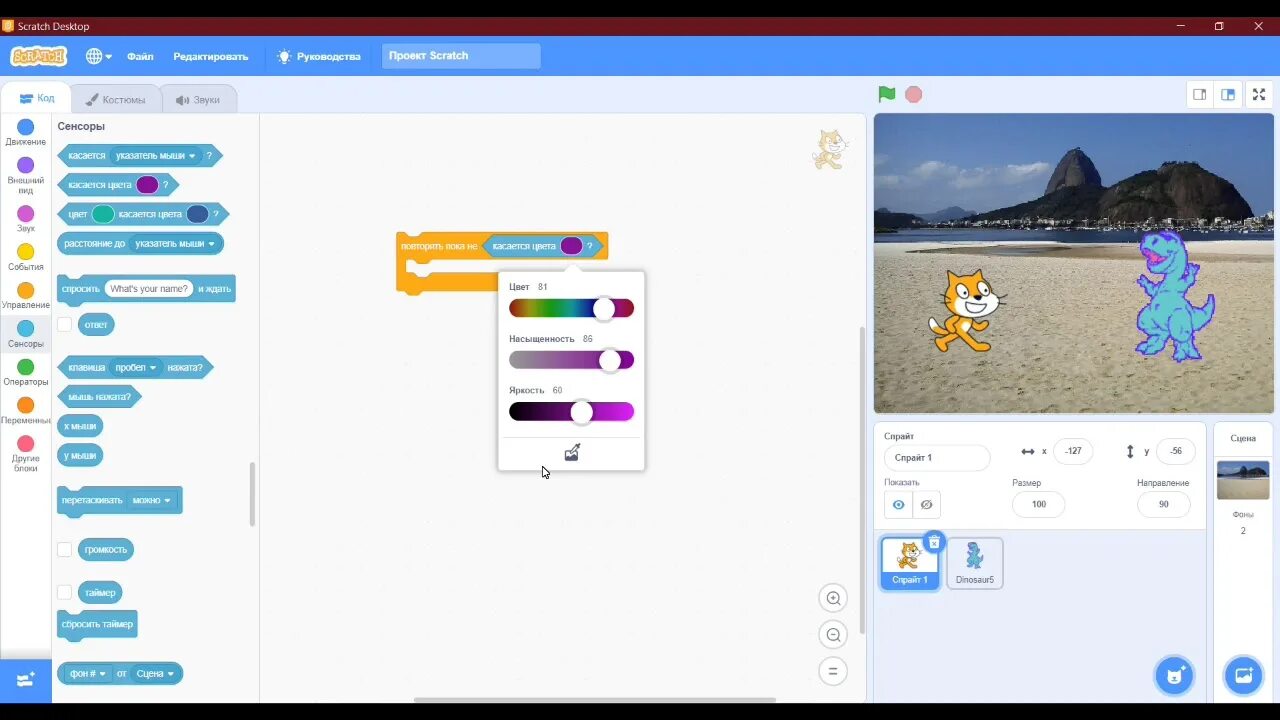Select the Сенсоры block category
The image size is (1280, 720).
(x=26, y=335)
